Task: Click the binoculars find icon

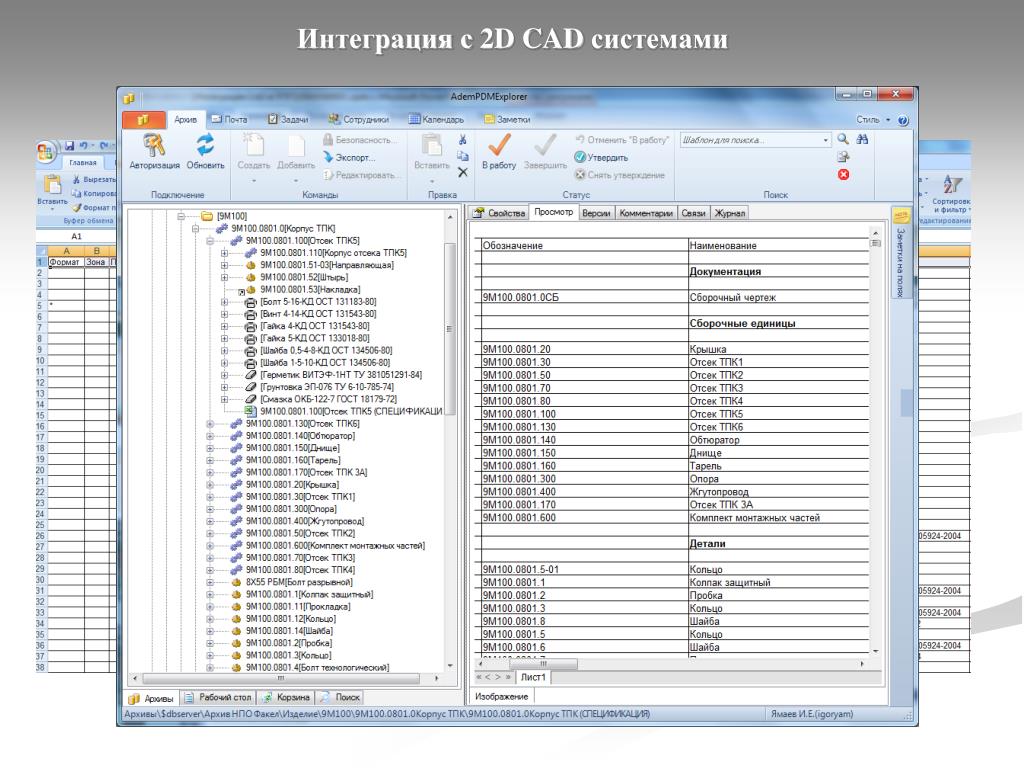Action: coord(862,139)
